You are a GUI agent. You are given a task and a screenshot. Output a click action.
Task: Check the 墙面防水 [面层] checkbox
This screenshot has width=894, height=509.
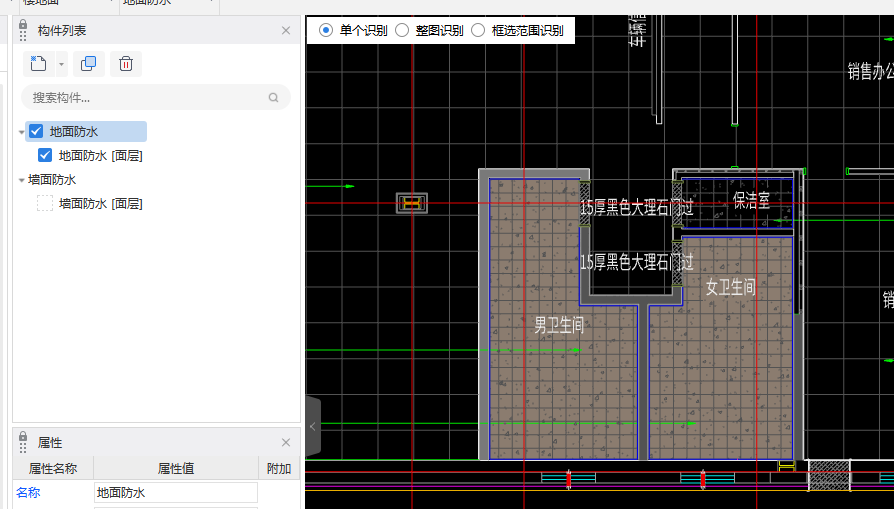(45, 203)
